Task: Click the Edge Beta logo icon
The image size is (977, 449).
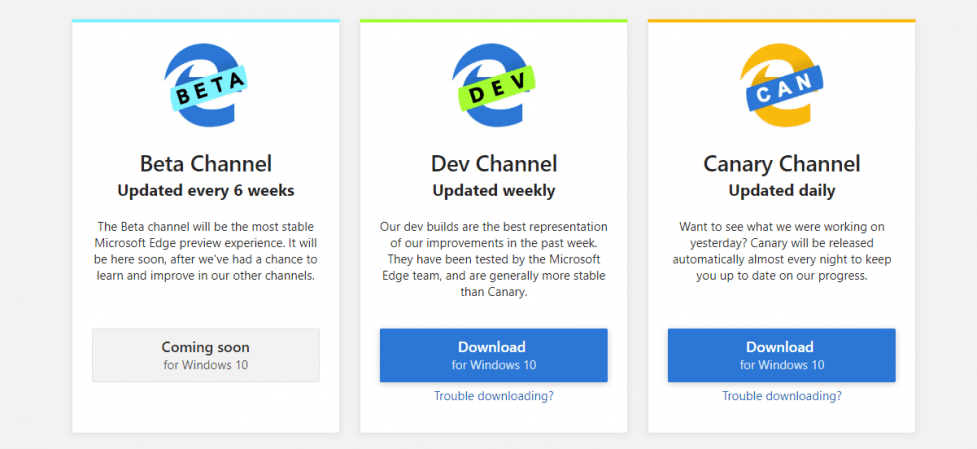Action: (x=206, y=85)
